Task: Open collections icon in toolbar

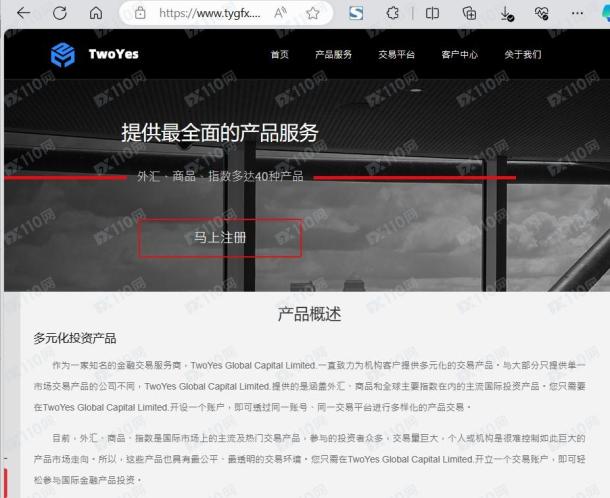Action: click(469, 14)
